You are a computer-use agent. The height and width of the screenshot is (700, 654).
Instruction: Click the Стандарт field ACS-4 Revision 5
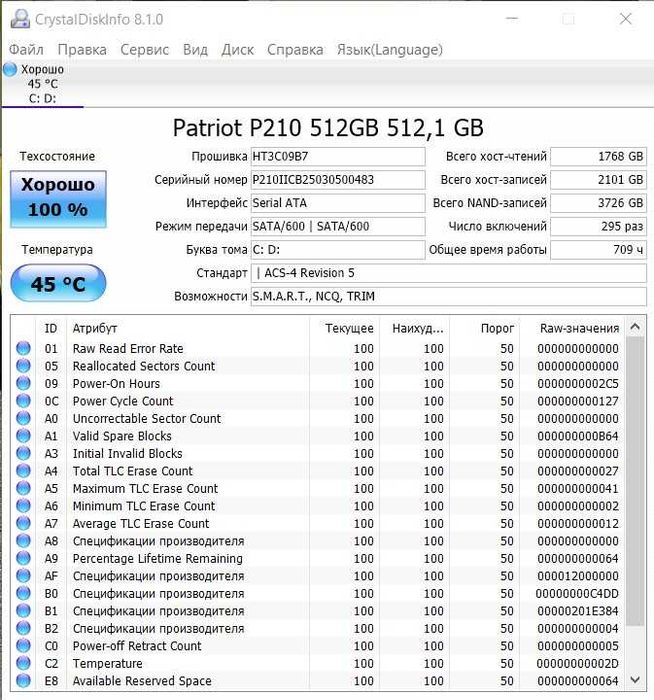pos(448,273)
